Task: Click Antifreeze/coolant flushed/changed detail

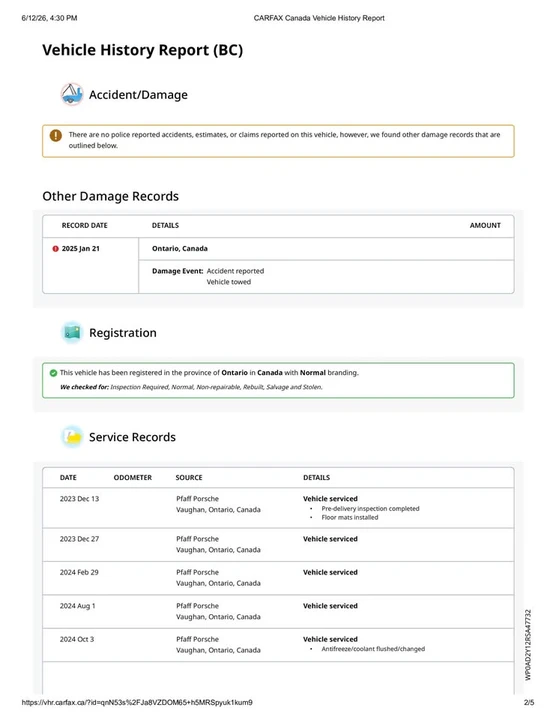Action: coord(373,649)
